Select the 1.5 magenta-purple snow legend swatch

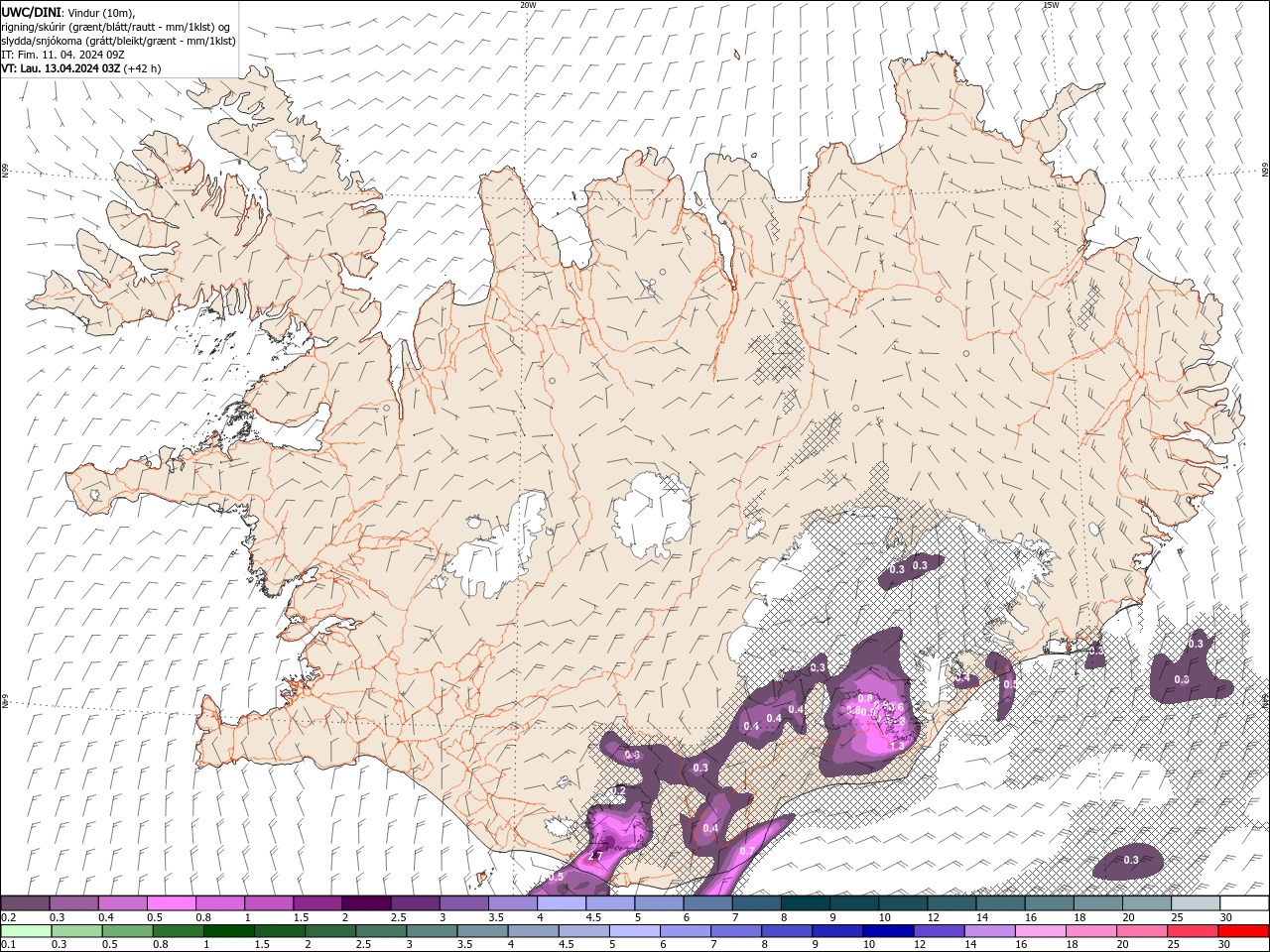pyautogui.click(x=317, y=903)
